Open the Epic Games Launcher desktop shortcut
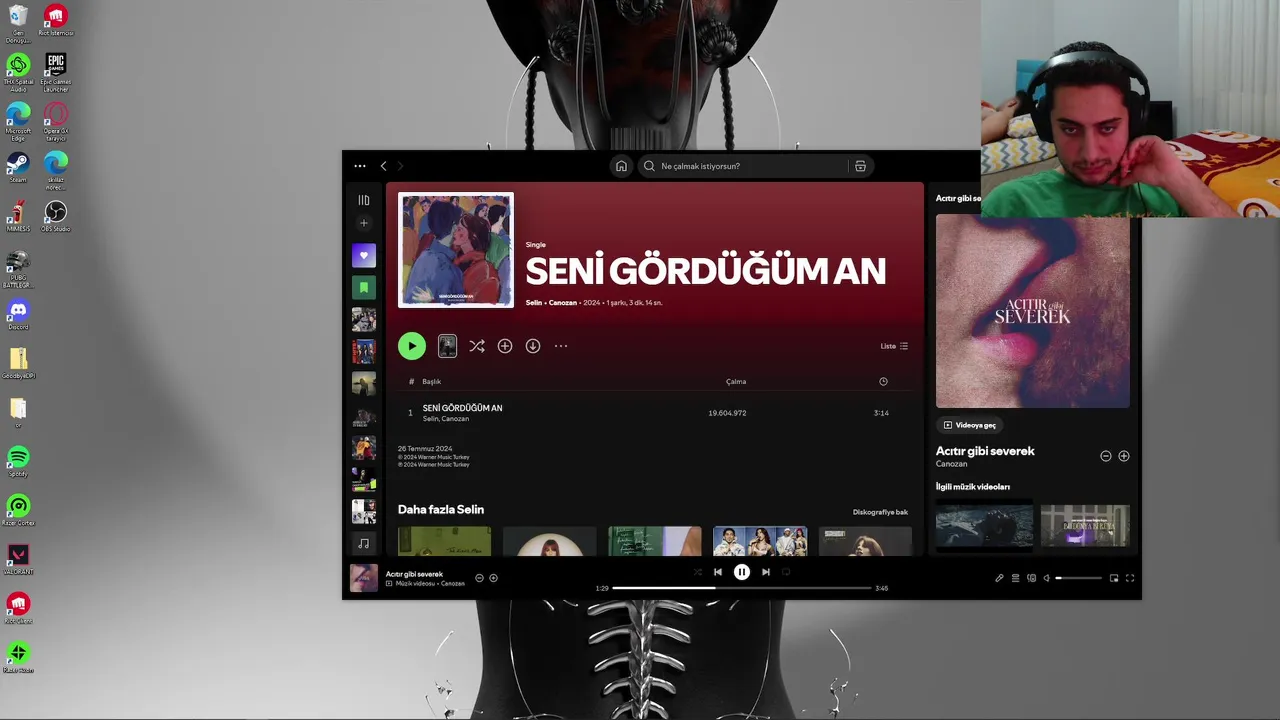1280x720 pixels. tap(56, 72)
